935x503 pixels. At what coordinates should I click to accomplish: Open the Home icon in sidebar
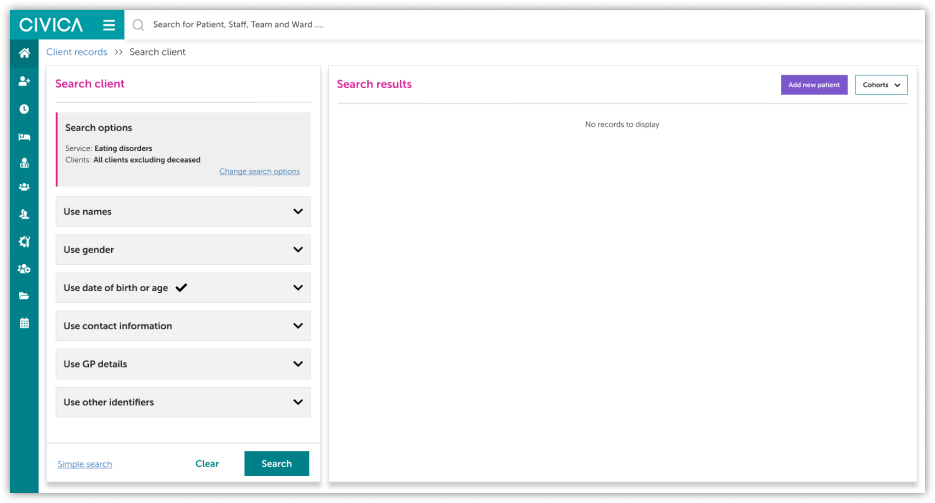24,53
